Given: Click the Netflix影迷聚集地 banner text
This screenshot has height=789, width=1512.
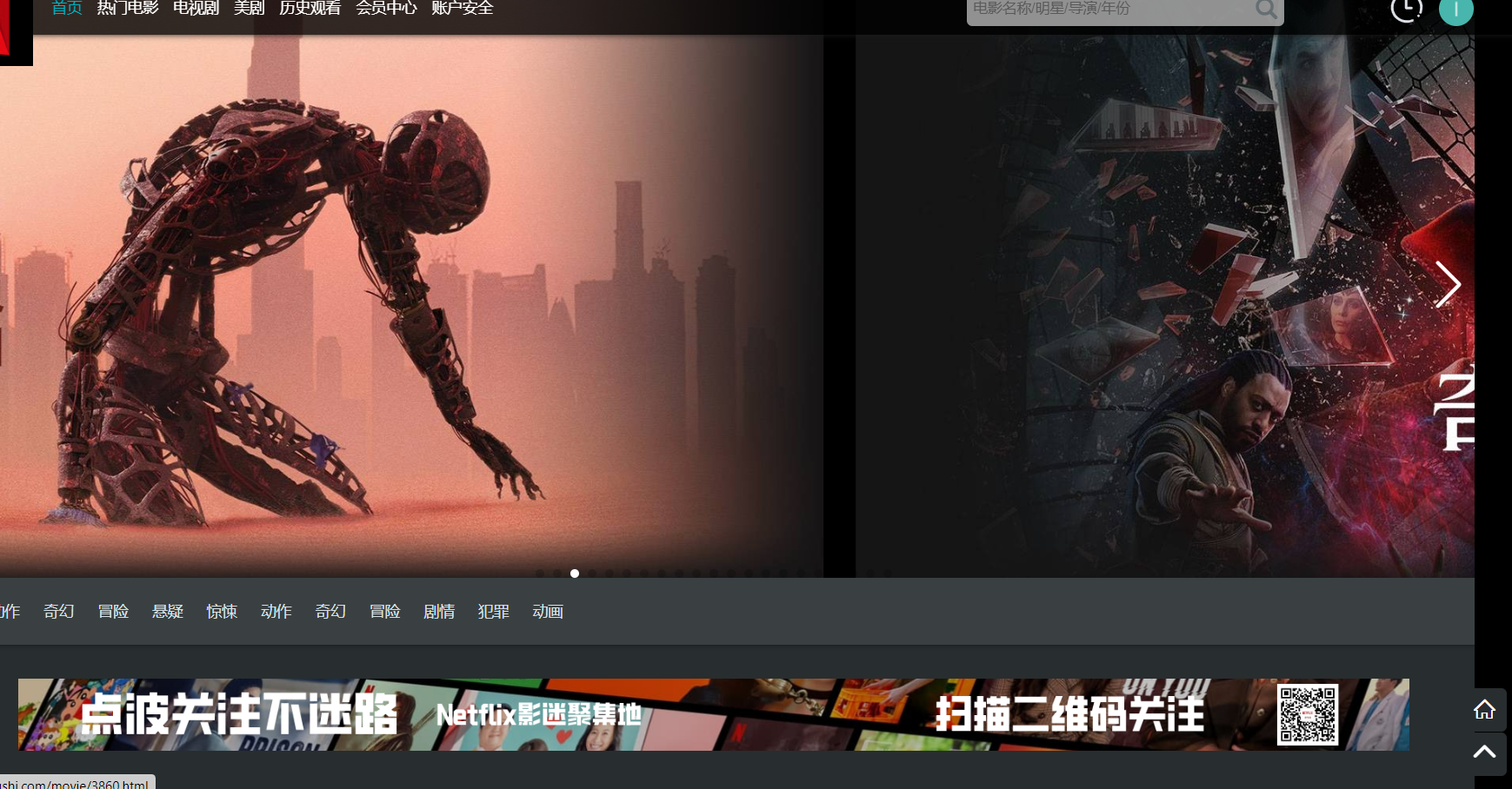Looking at the screenshot, I should (539, 715).
